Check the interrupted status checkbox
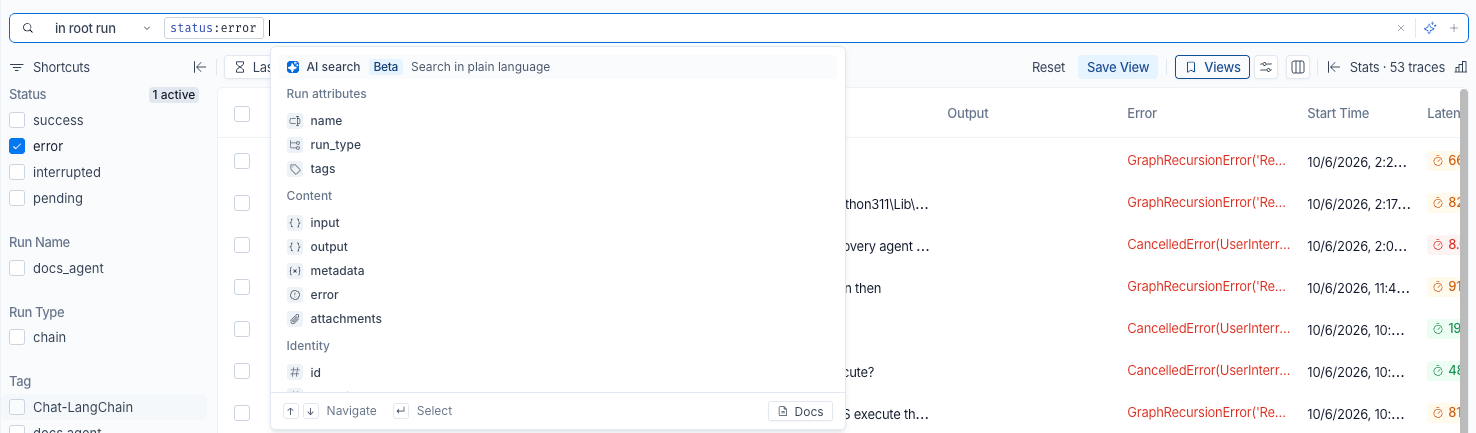 17,172
